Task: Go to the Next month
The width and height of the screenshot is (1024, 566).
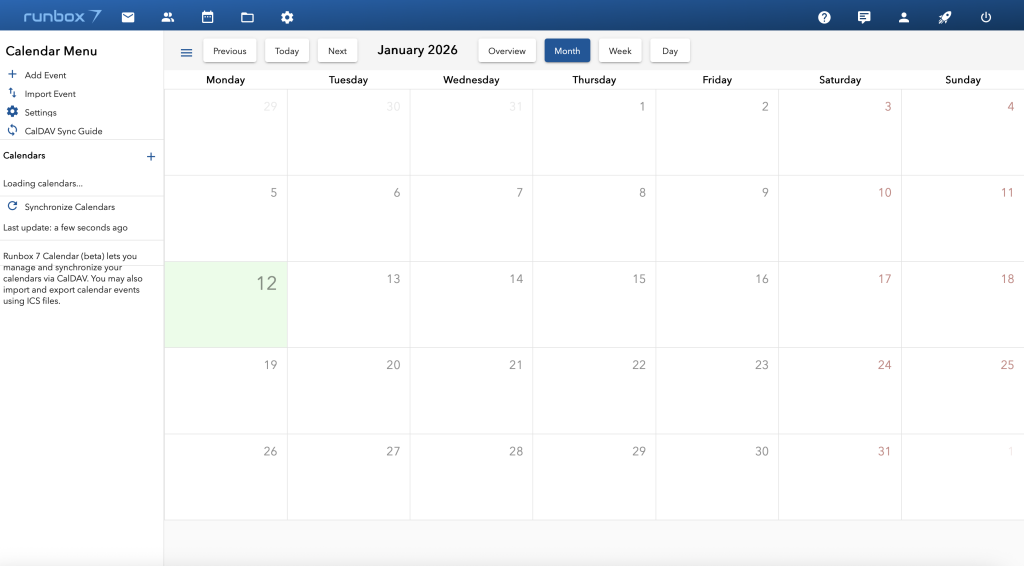Action: [337, 51]
